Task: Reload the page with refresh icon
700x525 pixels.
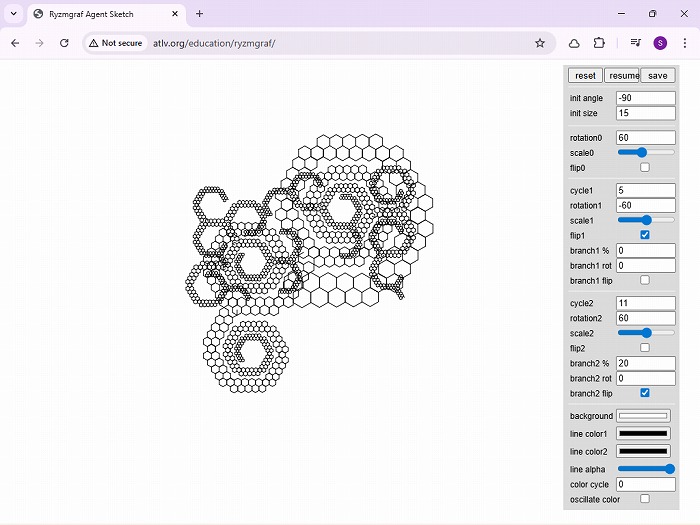Action: (x=64, y=43)
